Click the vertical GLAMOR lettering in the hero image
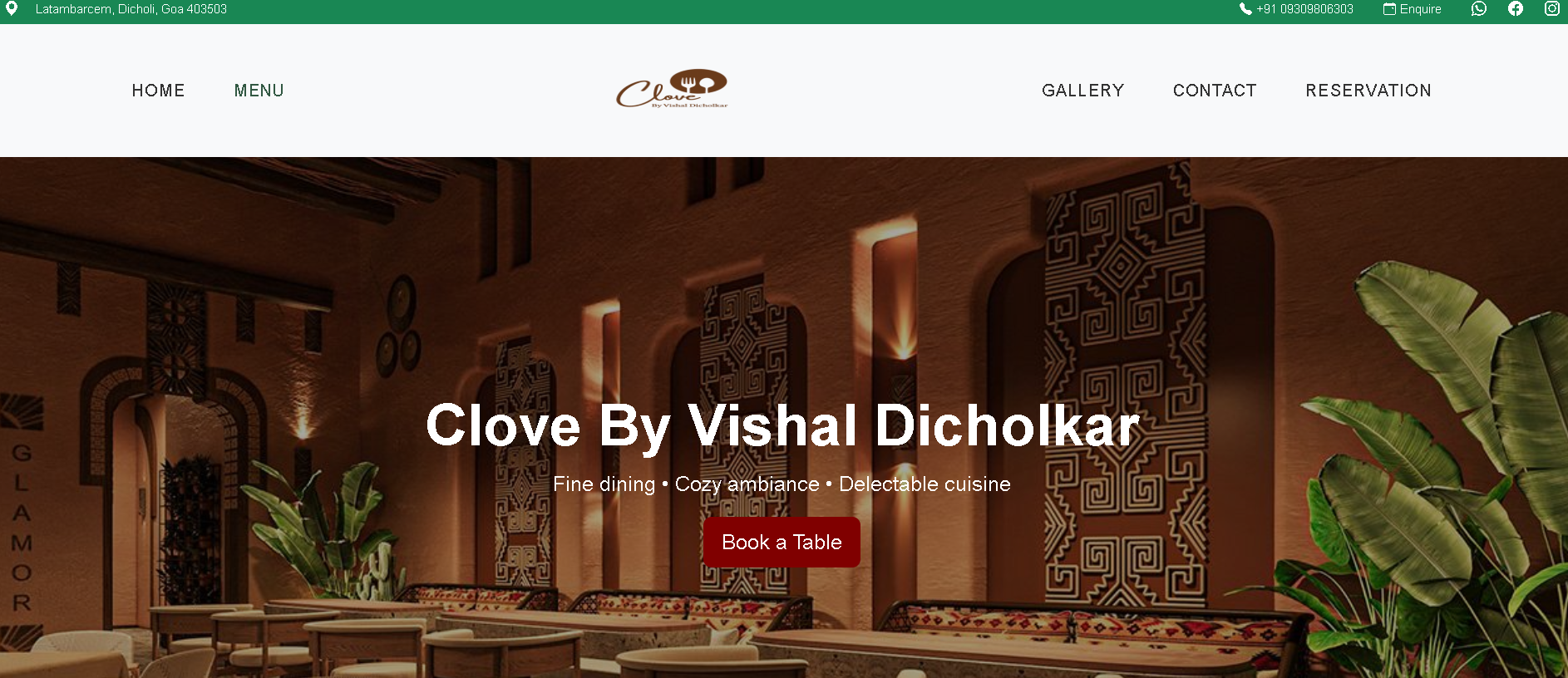Image resolution: width=1568 pixels, height=678 pixels. click(x=22, y=528)
